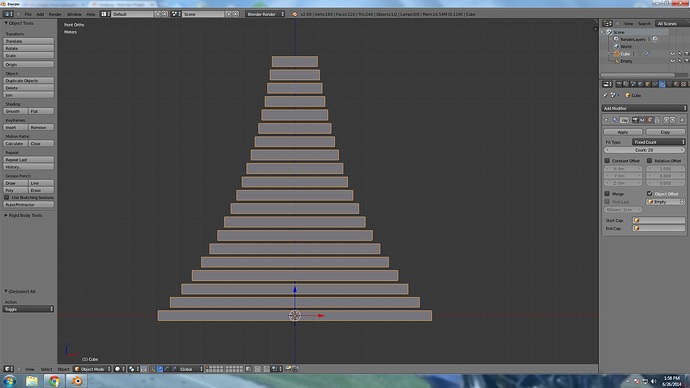Click the Cube object icon in outliner
The image size is (690, 388).
pyautogui.click(x=617, y=54)
